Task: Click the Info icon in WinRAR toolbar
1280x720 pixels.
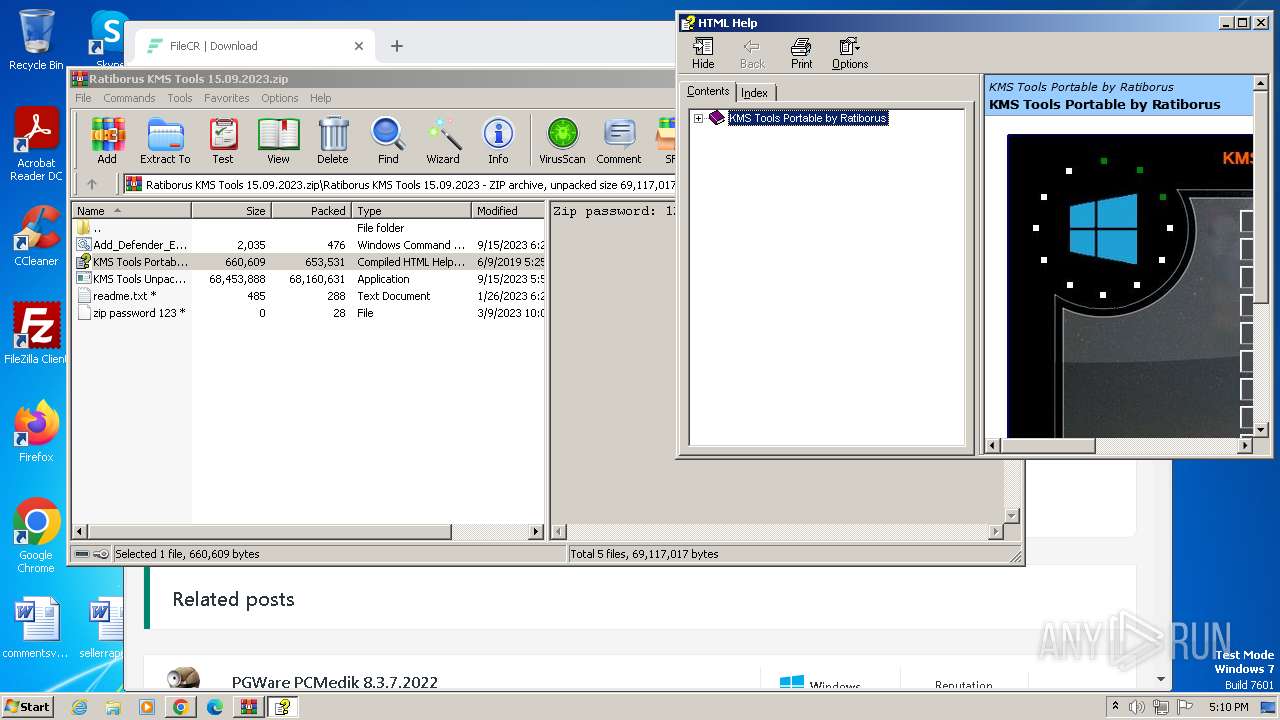Action: [498, 140]
